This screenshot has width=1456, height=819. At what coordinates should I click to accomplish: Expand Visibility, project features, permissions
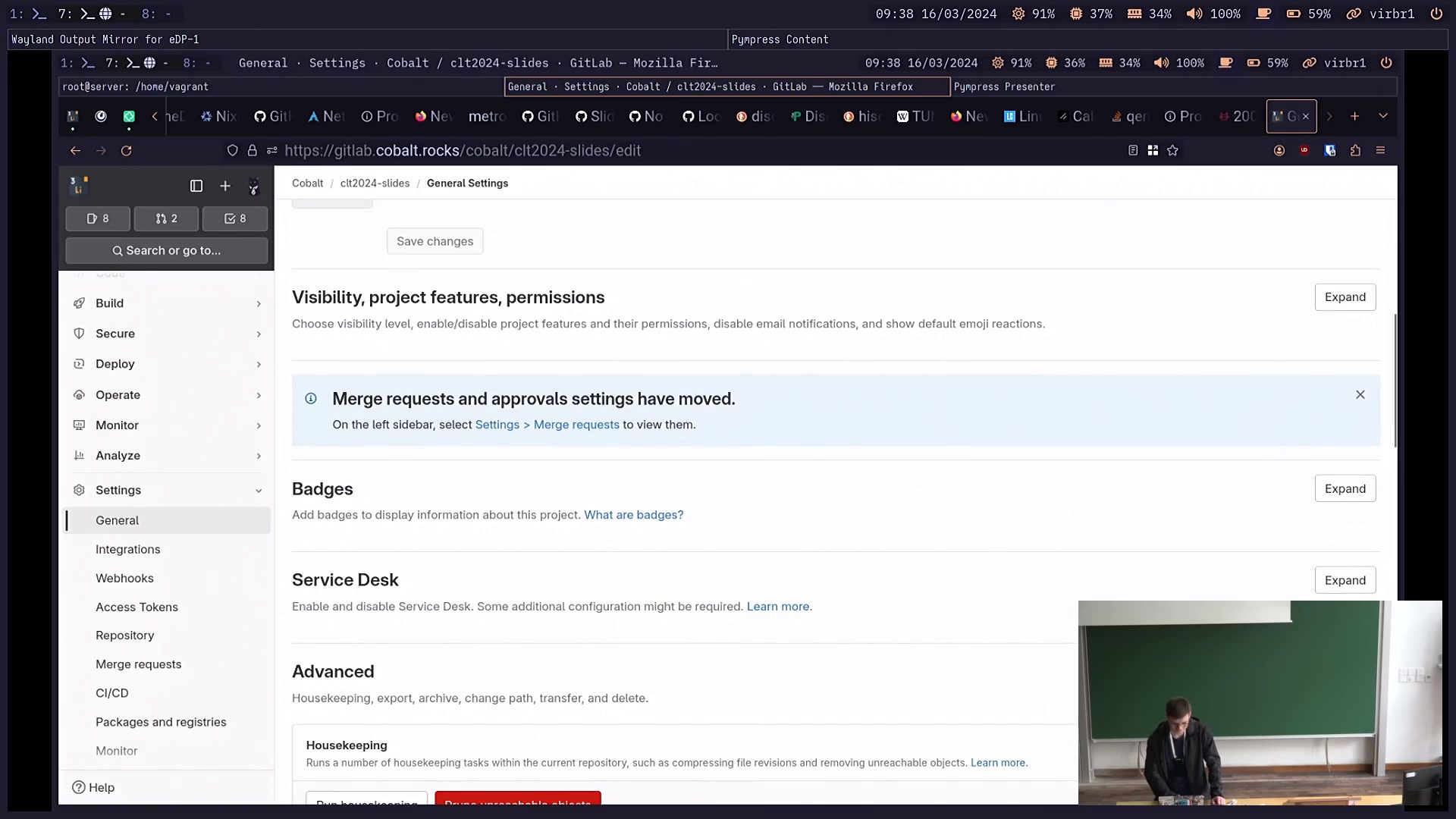coord(1345,297)
